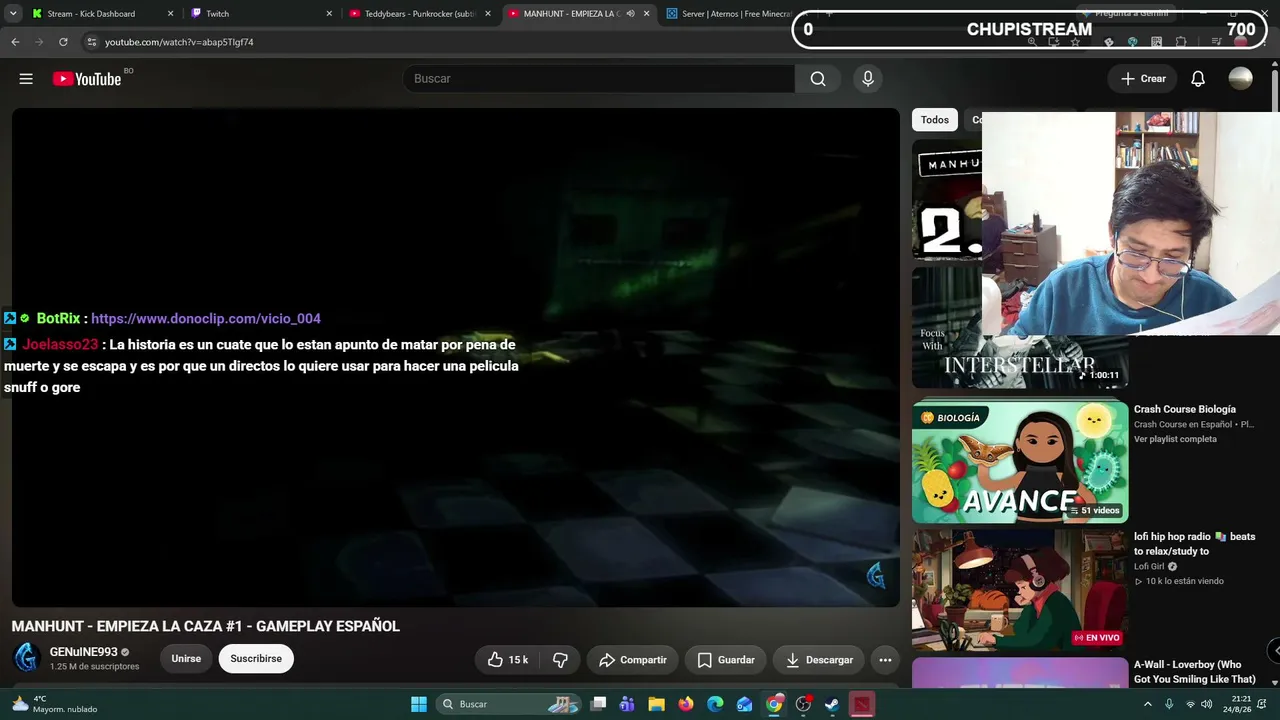
Task: Open the Lofi Girl channel link
Action: coord(1149,567)
